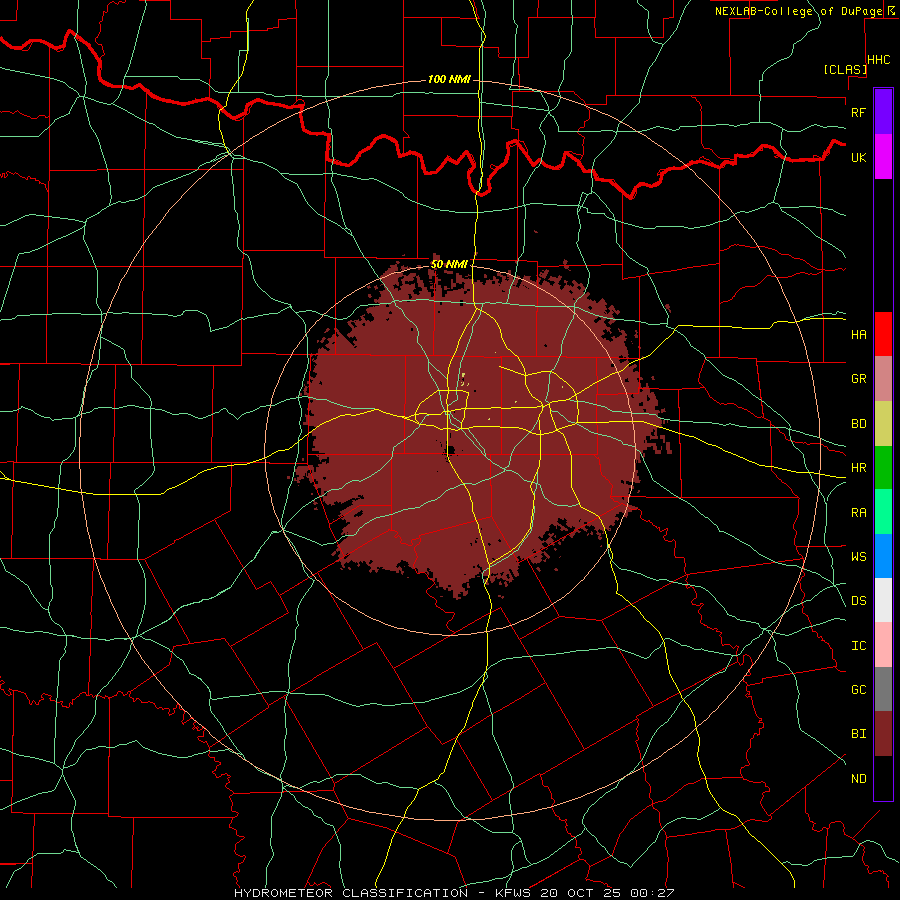Click the GR legend label
This screenshot has width=900, height=900.
858,379
